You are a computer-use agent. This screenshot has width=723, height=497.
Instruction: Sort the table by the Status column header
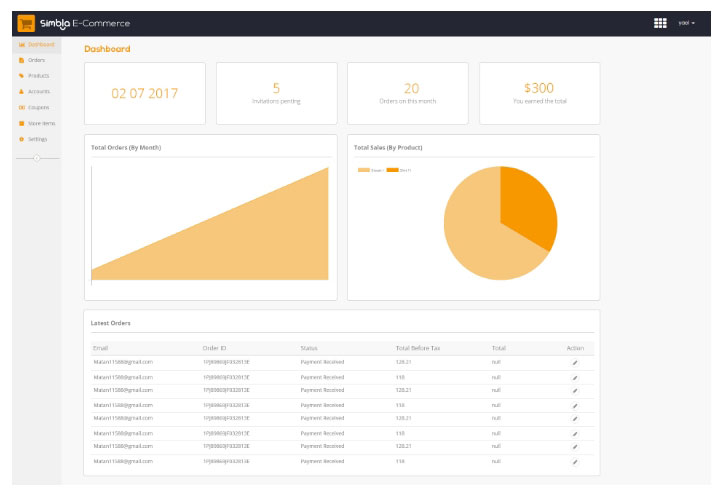309,348
